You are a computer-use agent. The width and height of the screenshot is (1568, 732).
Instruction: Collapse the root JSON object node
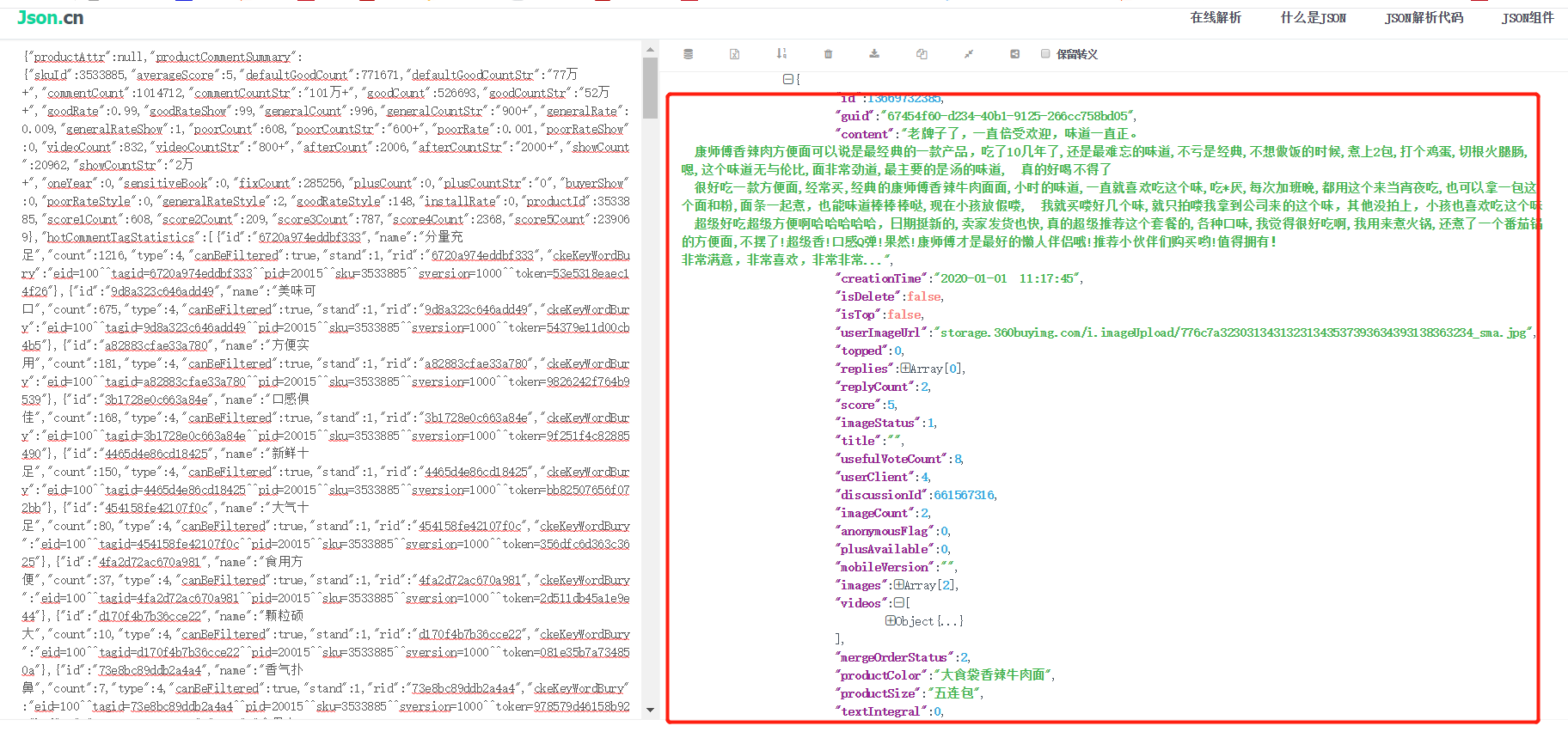pyautogui.click(x=787, y=79)
